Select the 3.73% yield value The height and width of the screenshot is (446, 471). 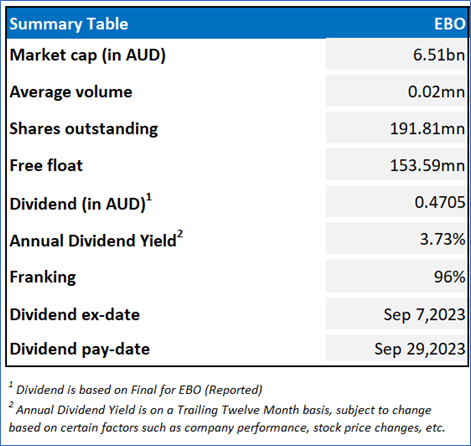[x=442, y=239]
